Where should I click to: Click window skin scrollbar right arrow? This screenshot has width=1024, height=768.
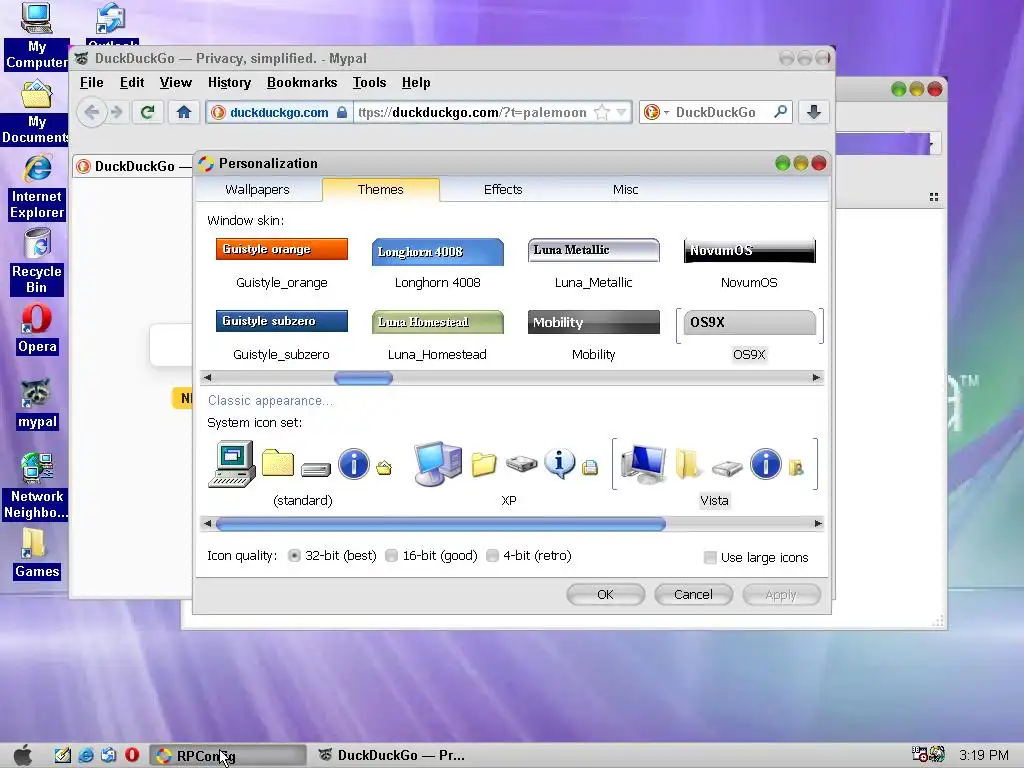816,377
